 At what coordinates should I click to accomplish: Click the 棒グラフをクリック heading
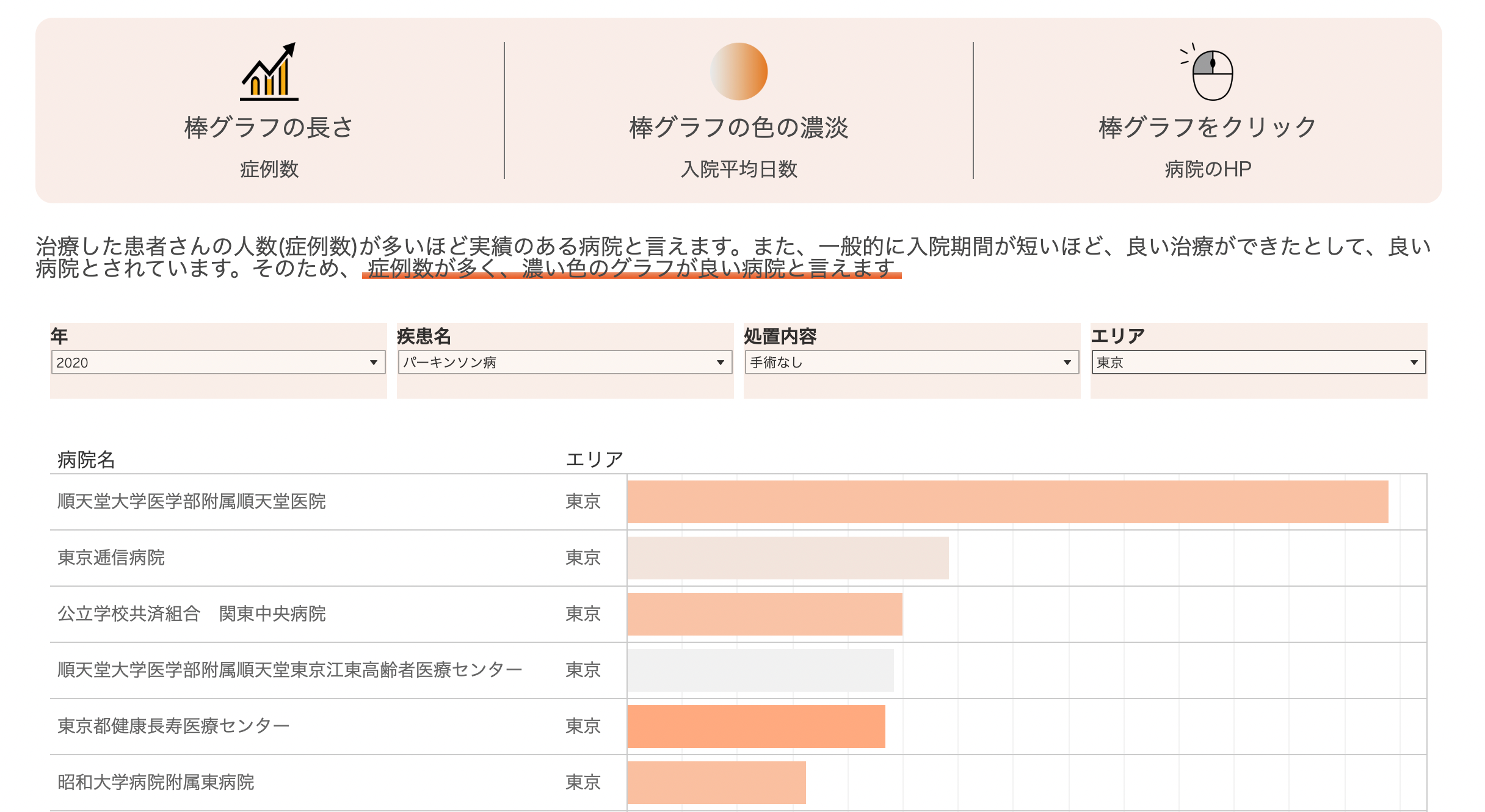pyautogui.click(x=1207, y=128)
